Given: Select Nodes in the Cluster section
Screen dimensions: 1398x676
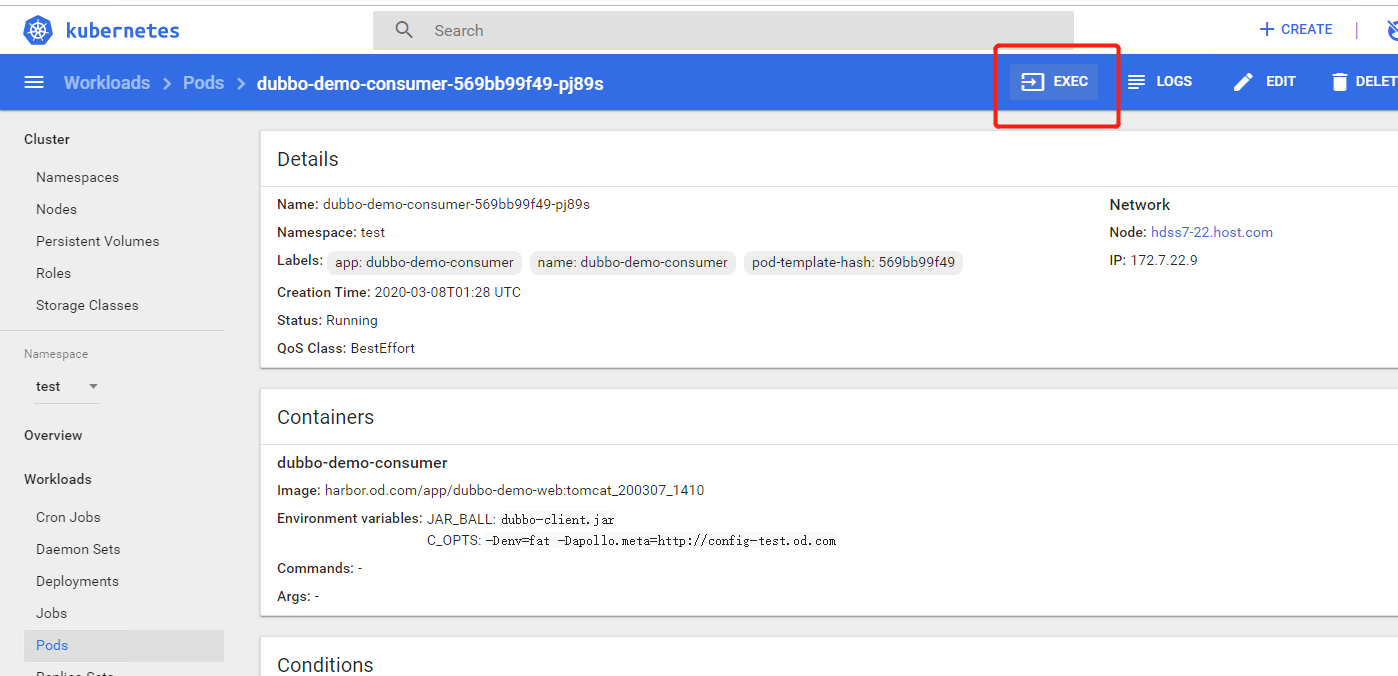Looking at the screenshot, I should tap(56, 209).
